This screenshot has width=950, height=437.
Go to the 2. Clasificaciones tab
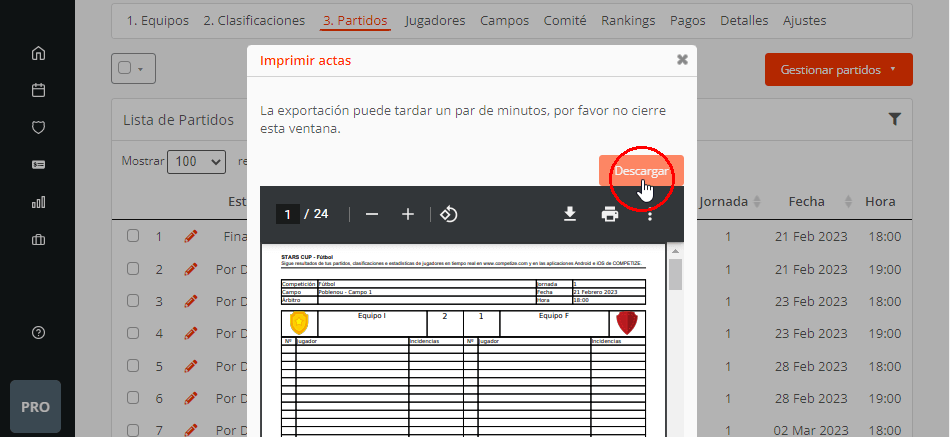(x=254, y=21)
